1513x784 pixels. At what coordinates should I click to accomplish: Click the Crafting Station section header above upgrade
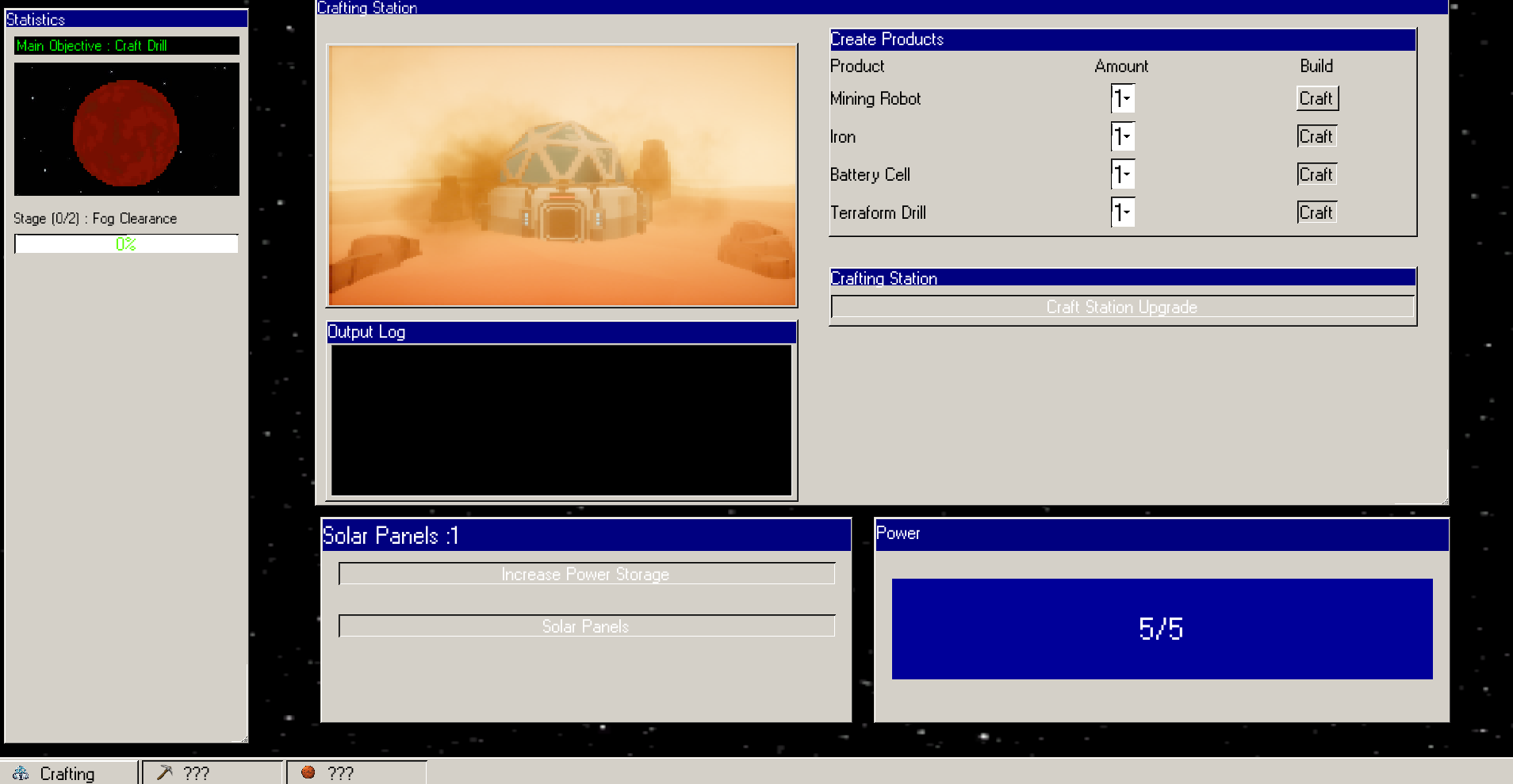point(1122,277)
